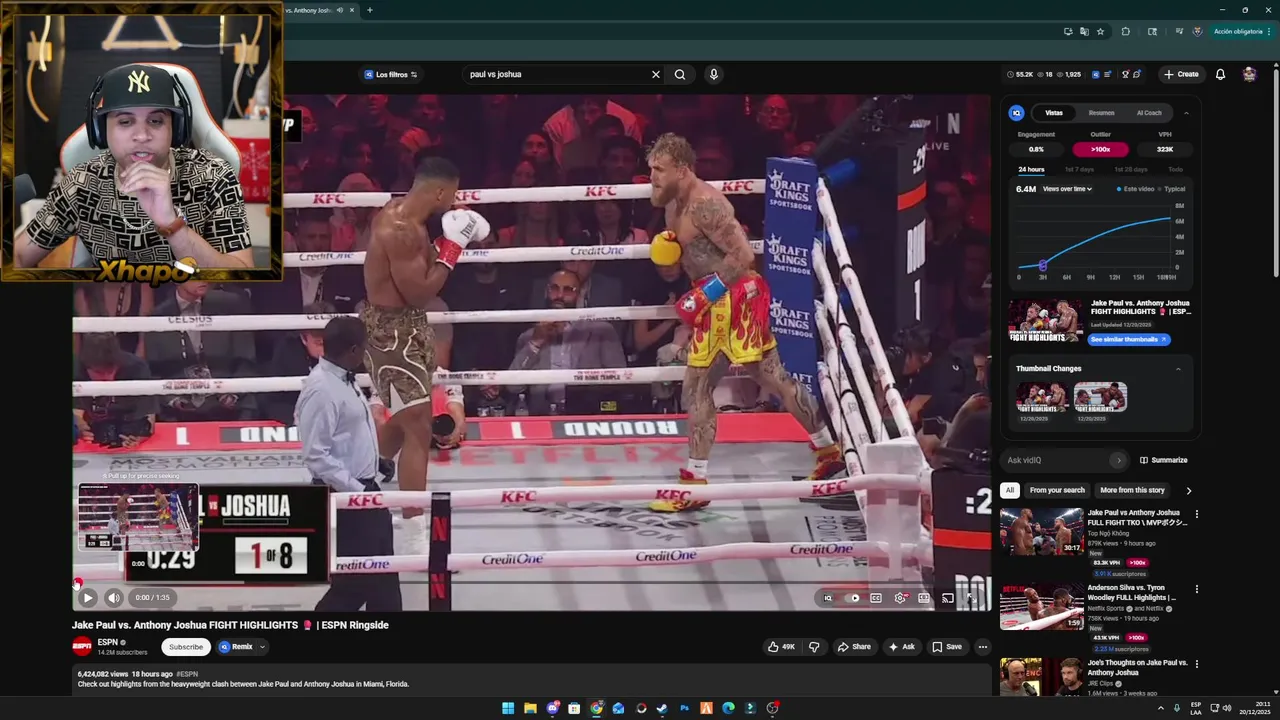Ask AI about this video
Viewport: 1280px width, 720px height.
click(x=901, y=647)
